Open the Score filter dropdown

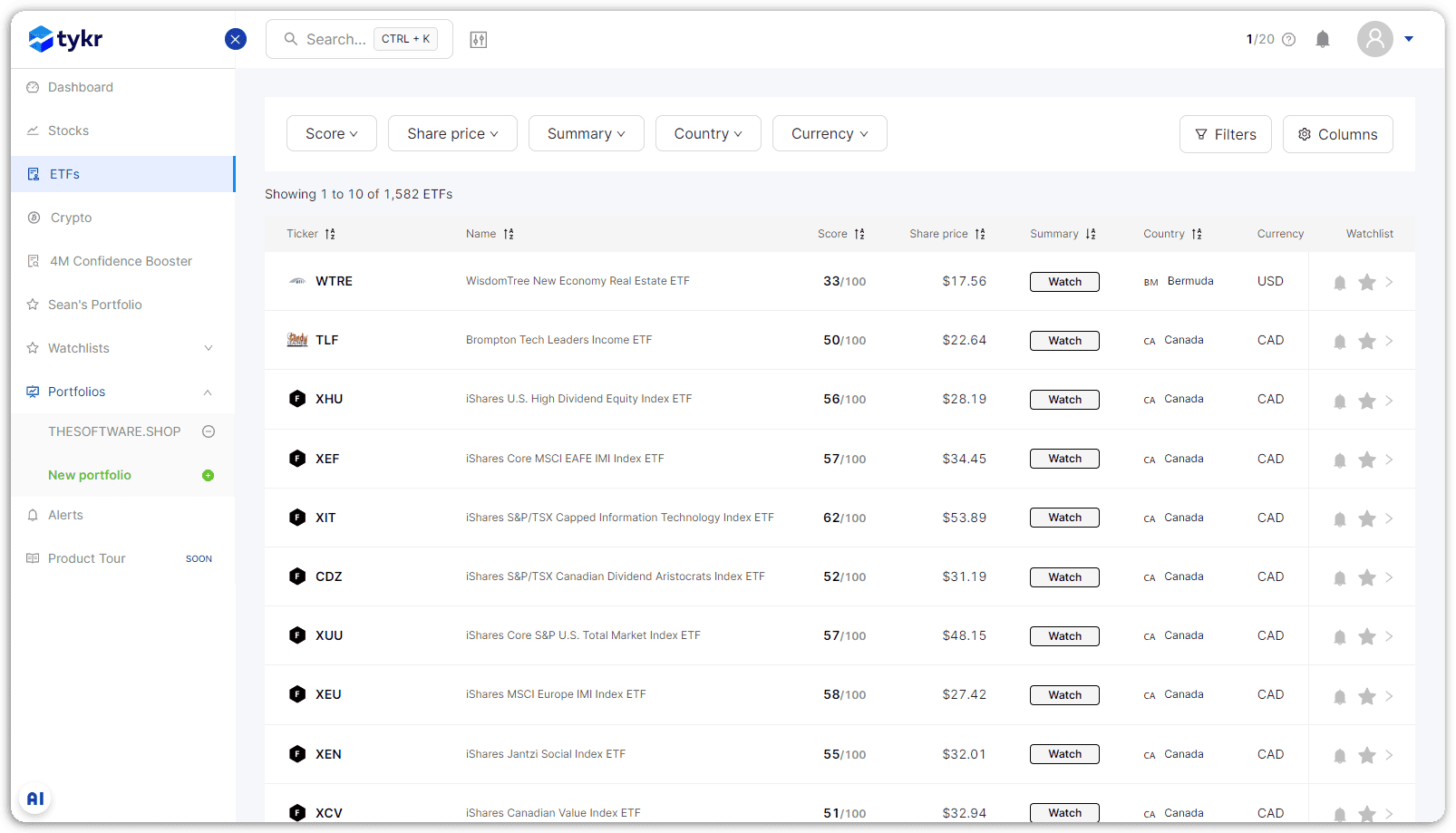[332, 133]
